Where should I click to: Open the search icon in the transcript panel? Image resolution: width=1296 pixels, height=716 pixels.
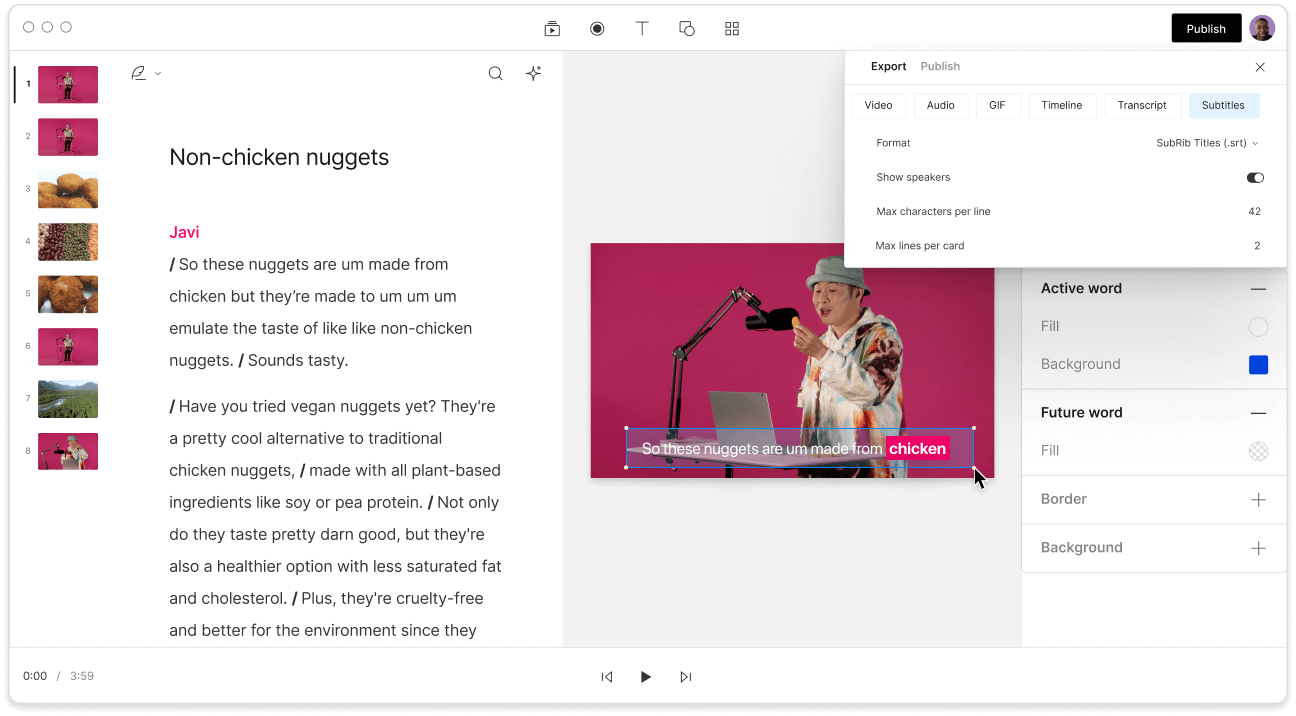tap(495, 73)
